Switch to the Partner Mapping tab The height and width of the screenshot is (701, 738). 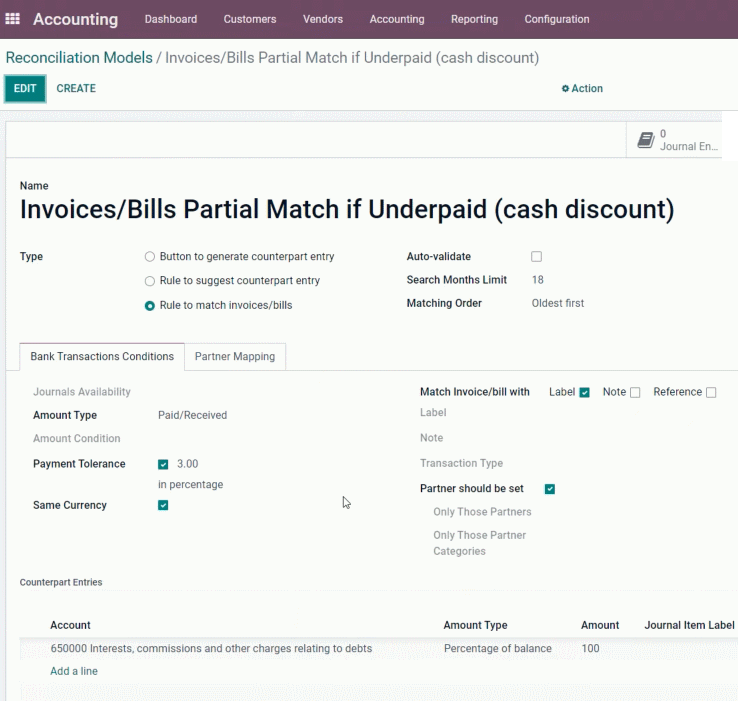click(x=235, y=356)
